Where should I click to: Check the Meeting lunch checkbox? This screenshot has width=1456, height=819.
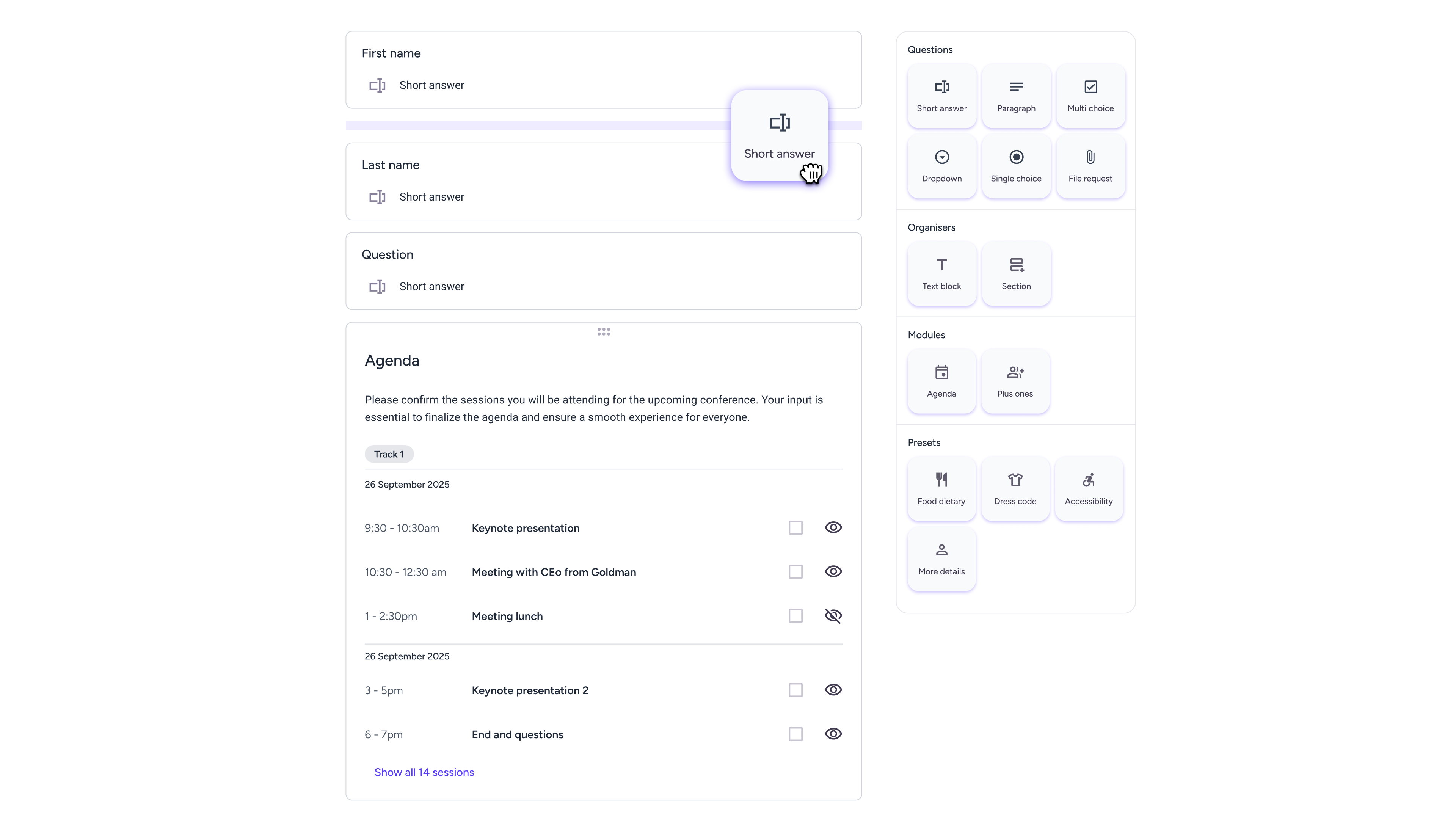(x=795, y=615)
